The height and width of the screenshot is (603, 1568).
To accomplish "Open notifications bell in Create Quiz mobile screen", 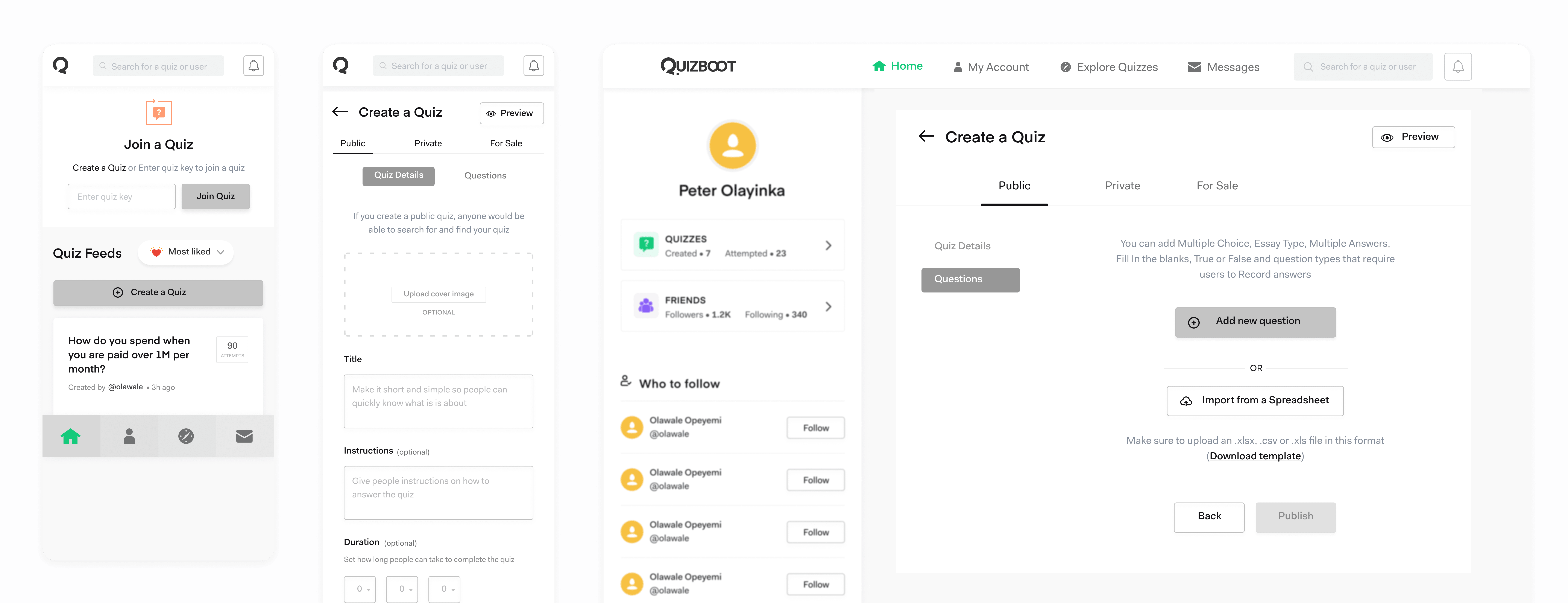I will (534, 66).
